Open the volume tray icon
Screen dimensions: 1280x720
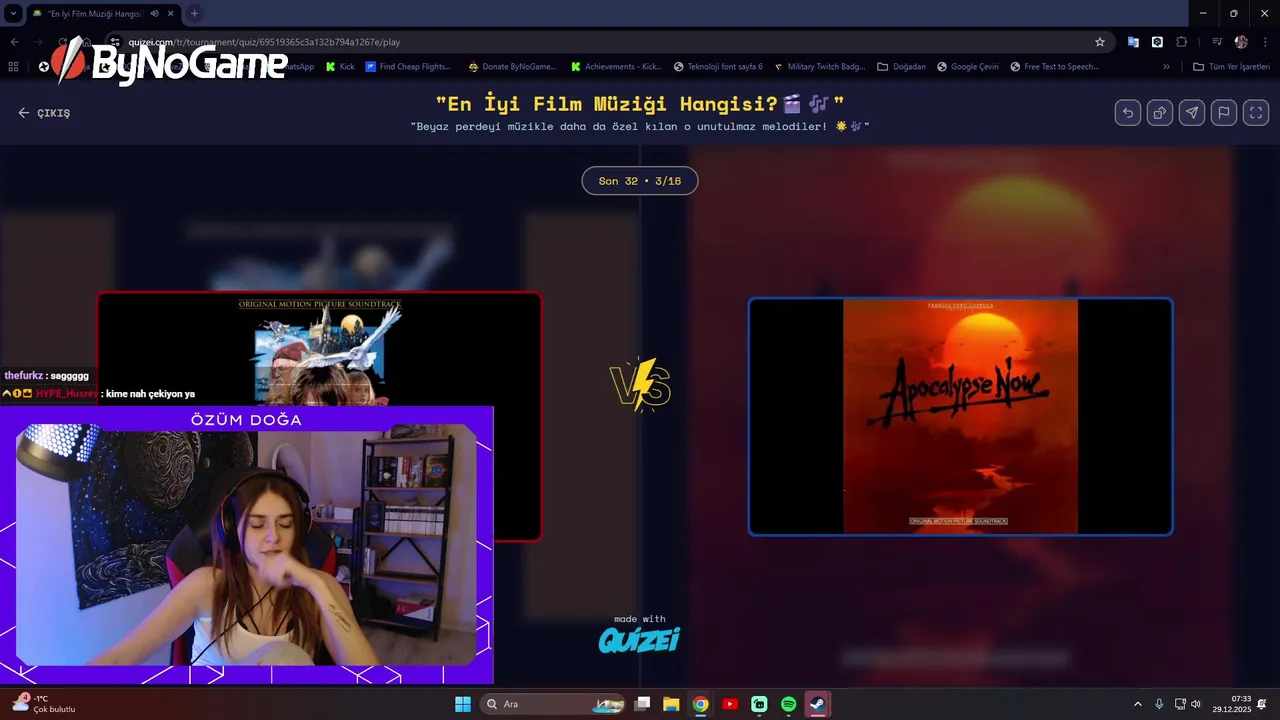point(1195,704)
